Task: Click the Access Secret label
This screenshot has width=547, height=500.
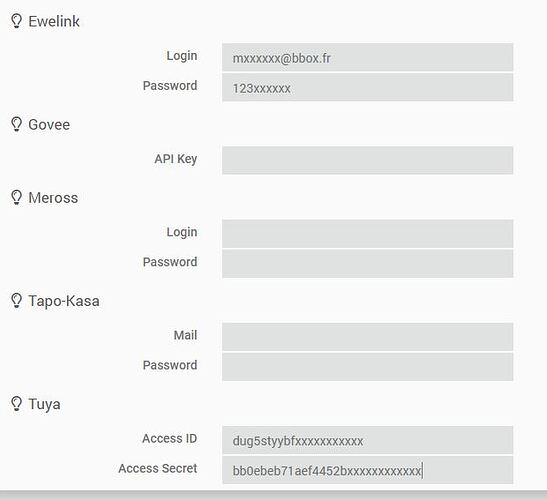Action: (158, 468)
